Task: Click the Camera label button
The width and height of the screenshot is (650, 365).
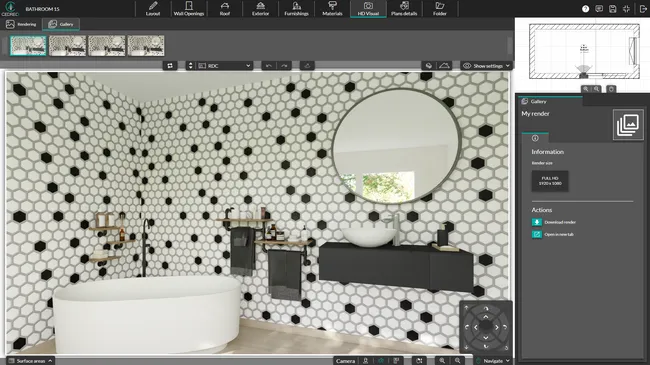Action: pos(345,361)
